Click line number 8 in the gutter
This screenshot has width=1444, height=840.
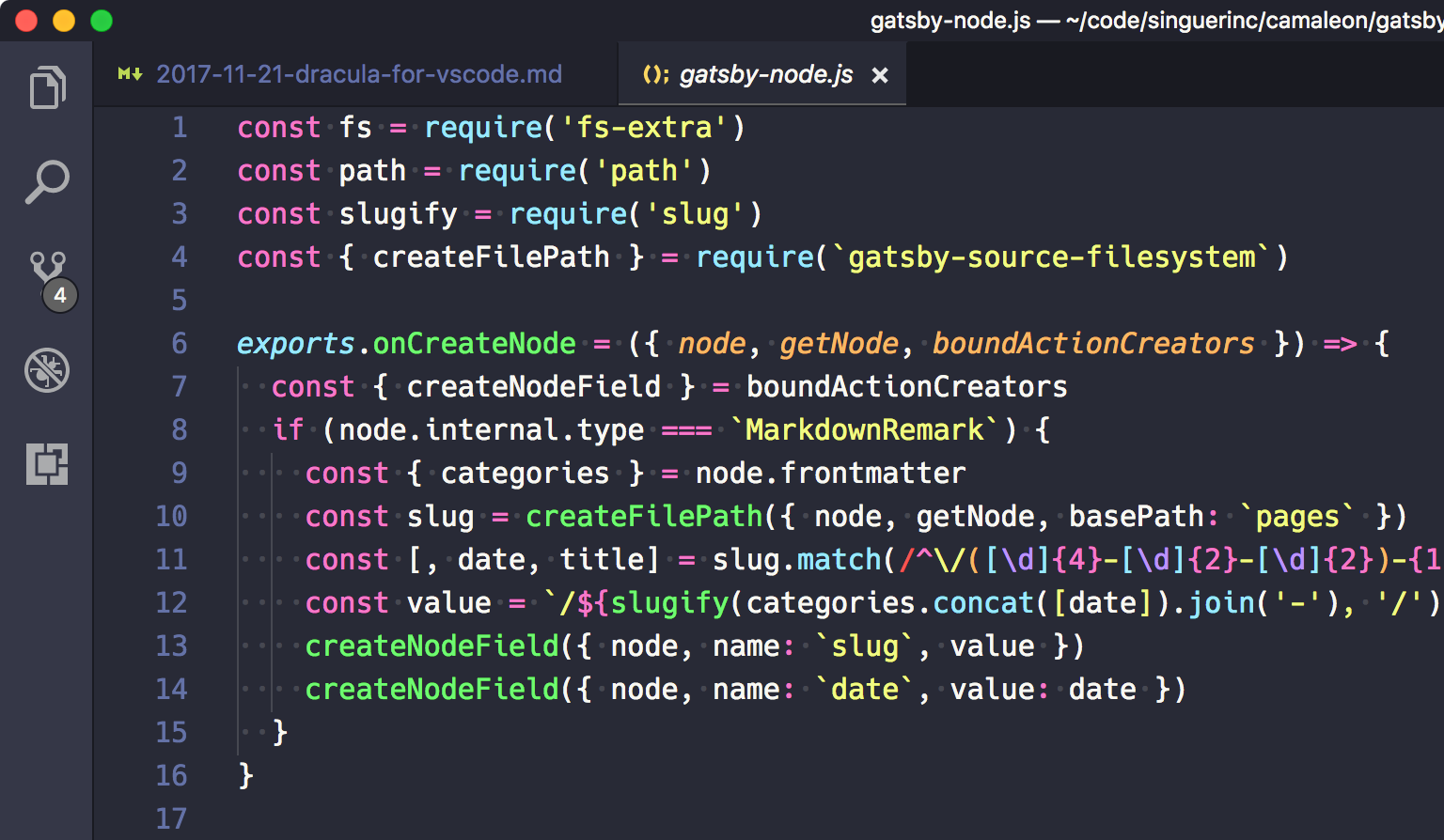pos(180,429)
